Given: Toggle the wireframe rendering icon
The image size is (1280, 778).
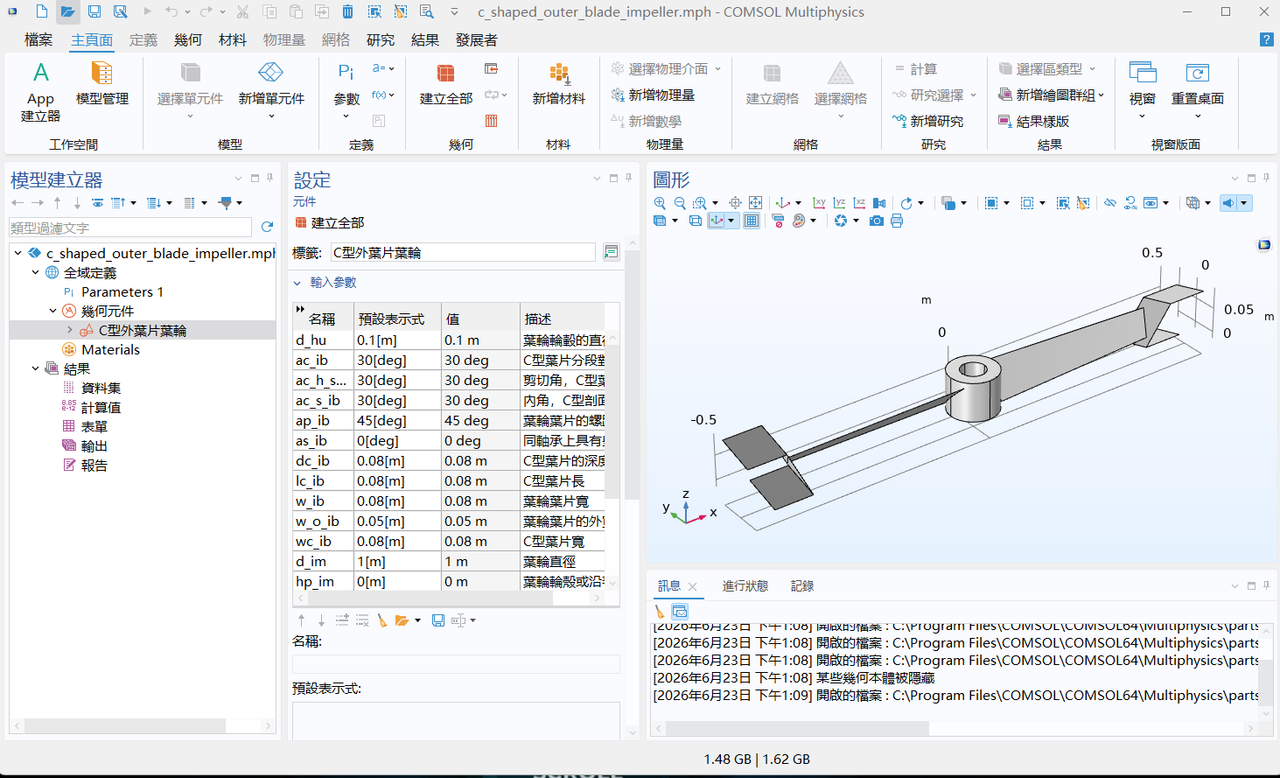Looking at the screenshot, I should click(696, 221).
